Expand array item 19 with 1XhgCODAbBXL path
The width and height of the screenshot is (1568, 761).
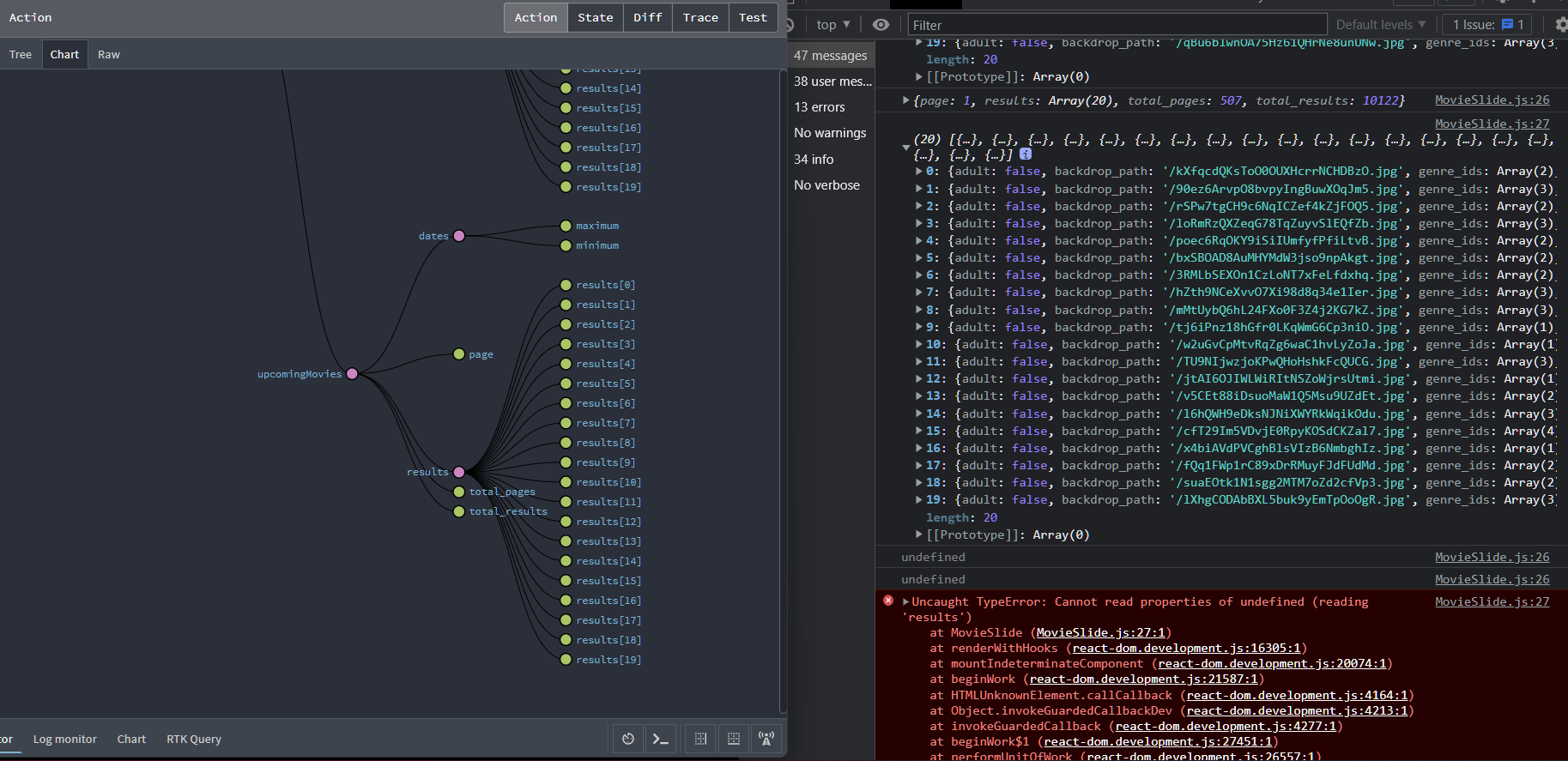[919, 499]
